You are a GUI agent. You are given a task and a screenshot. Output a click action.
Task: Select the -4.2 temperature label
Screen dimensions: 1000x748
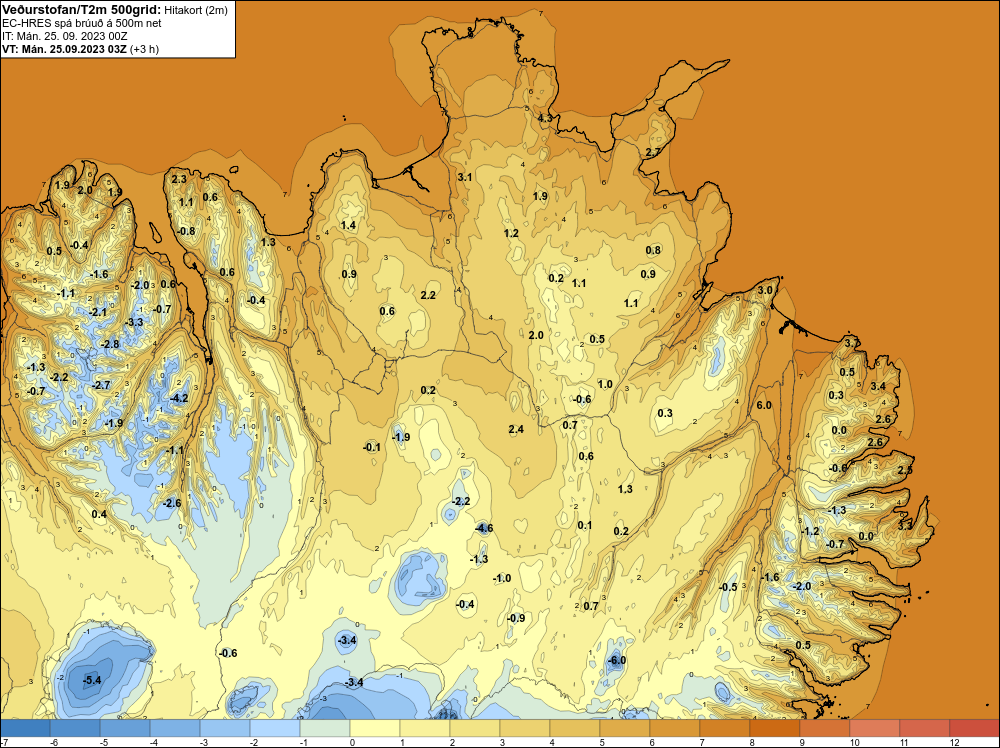click(179, 399)
